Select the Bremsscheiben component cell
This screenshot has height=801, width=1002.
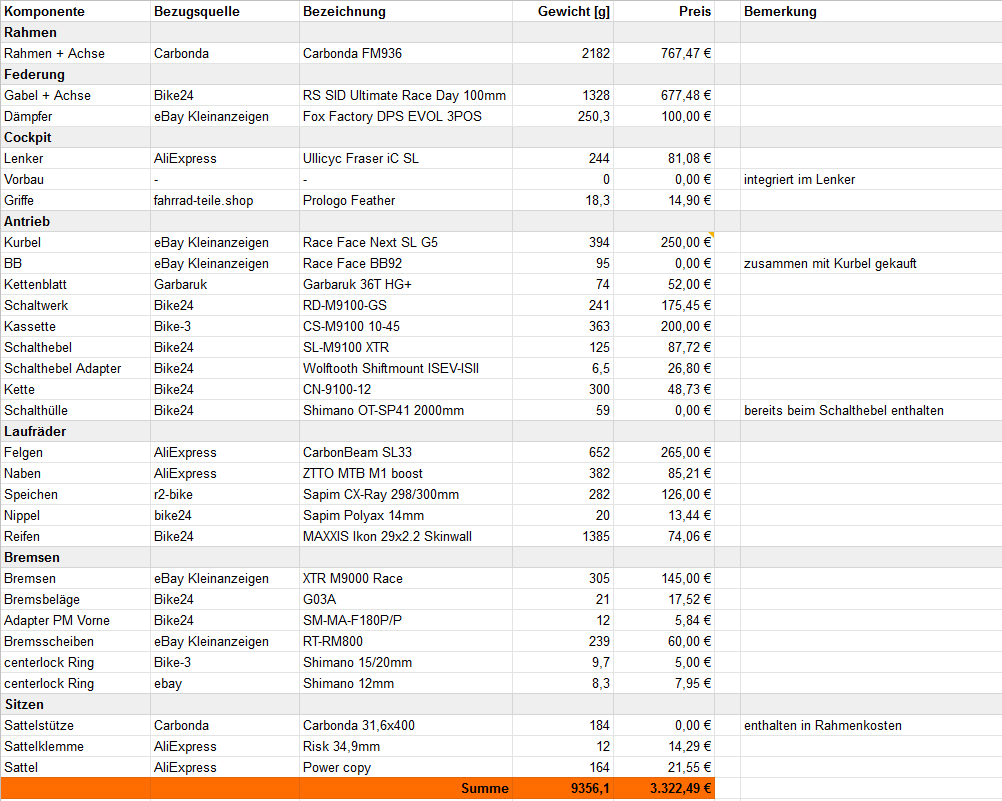tap(75, 642)
